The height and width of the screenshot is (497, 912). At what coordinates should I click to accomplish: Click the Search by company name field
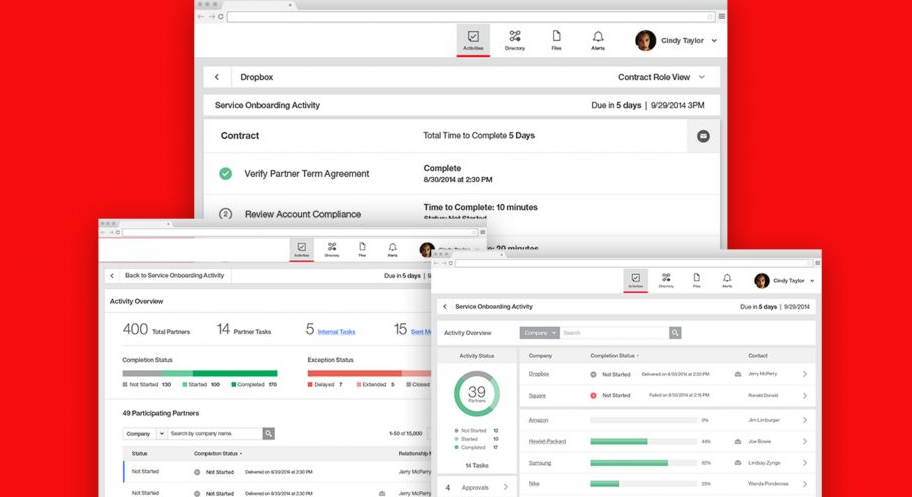[215, 434]
